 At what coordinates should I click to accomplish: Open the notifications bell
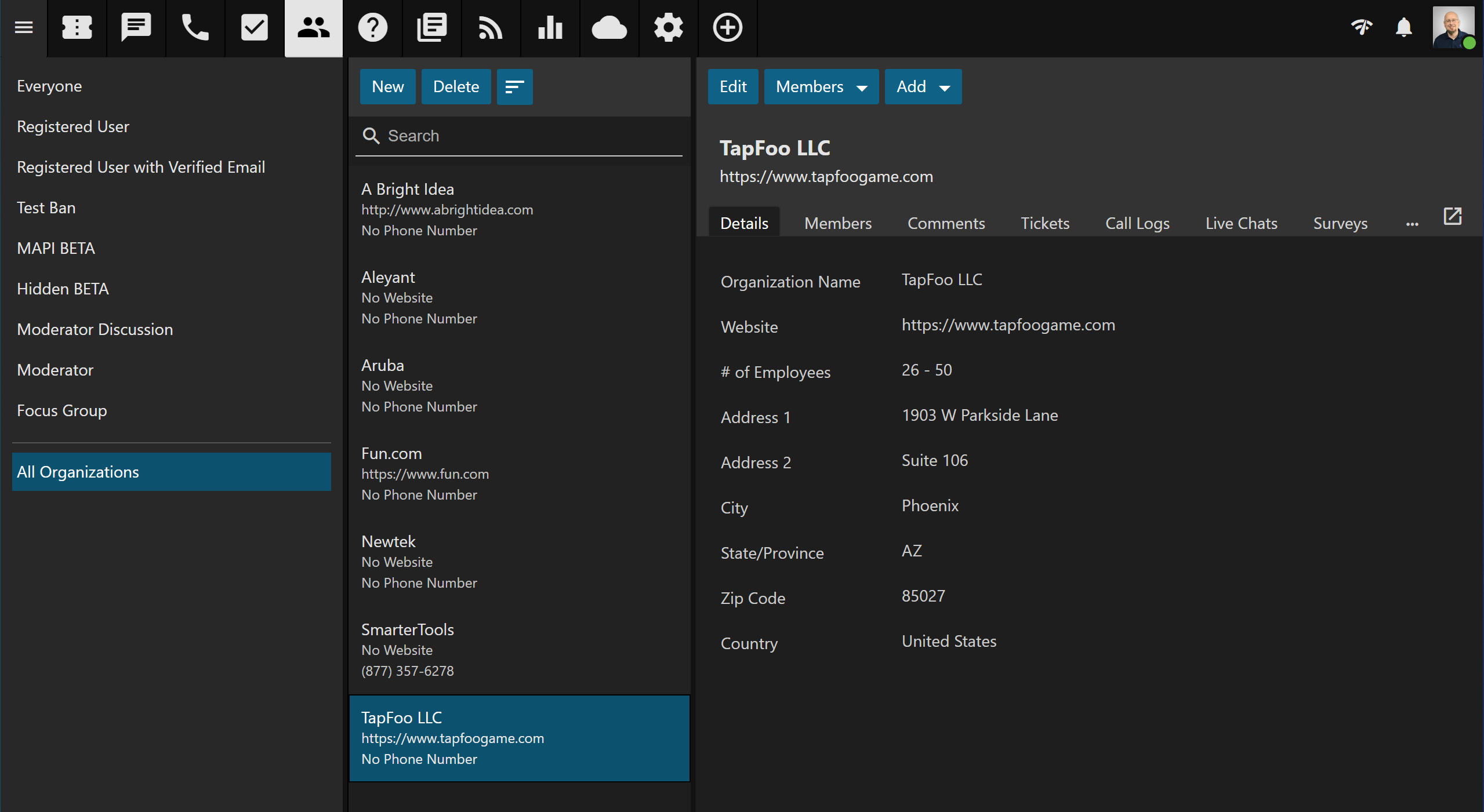(x=1404, y=27)
